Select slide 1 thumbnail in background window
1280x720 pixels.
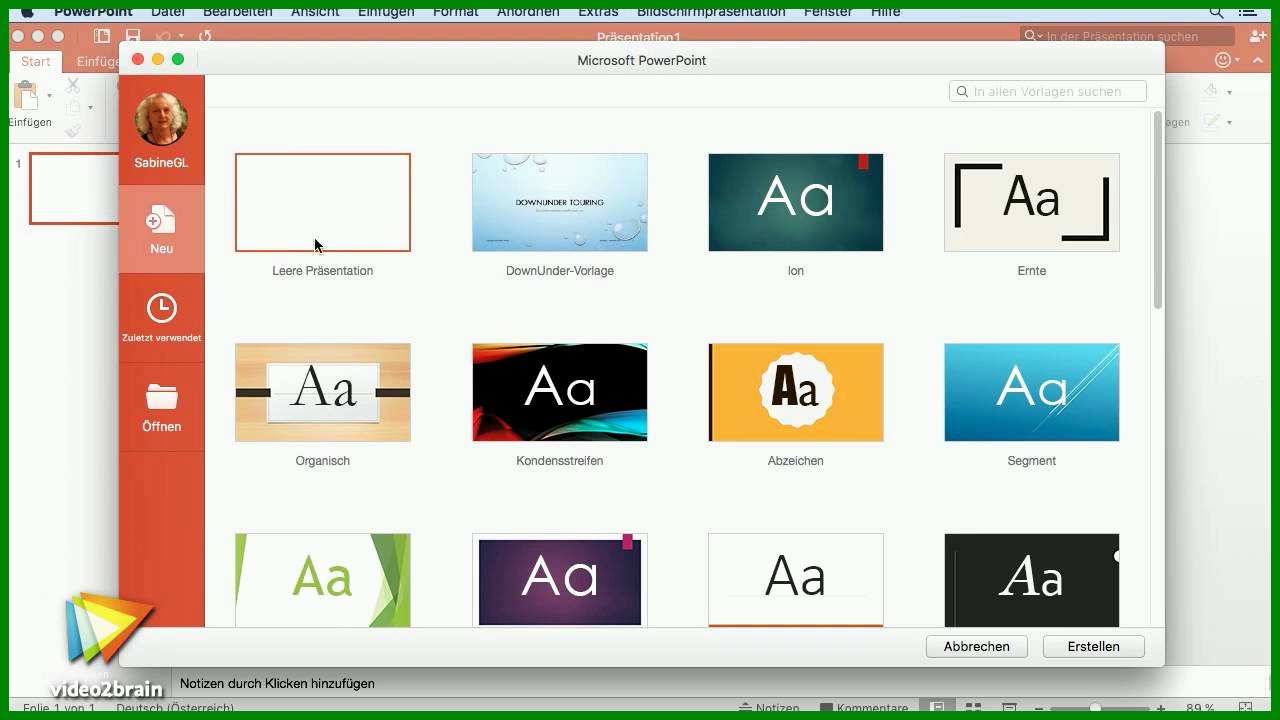[74, 188]
